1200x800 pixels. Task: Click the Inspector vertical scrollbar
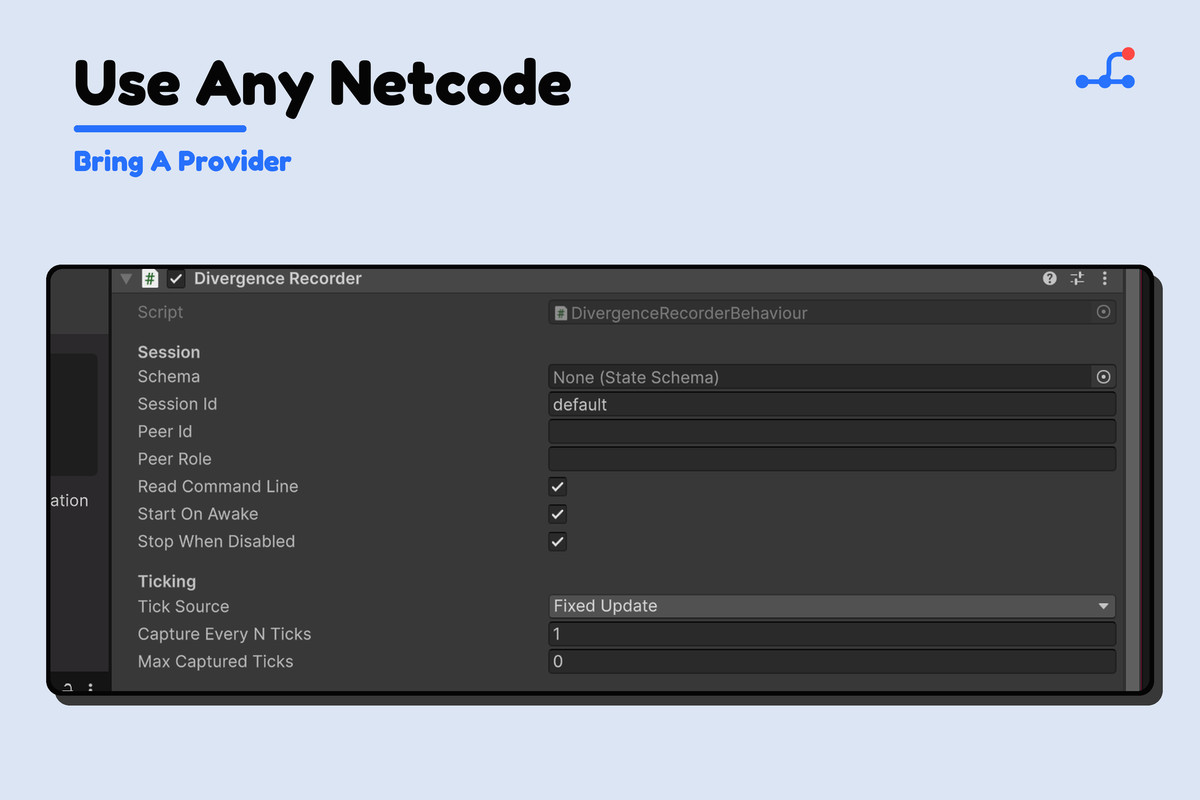tap(1133, 480)
